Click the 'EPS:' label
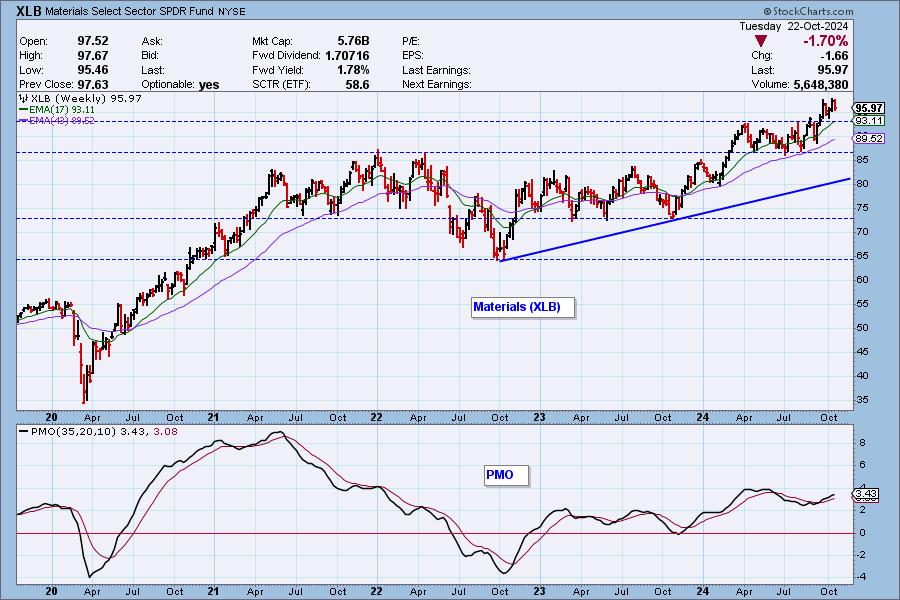 coord(413,56)
